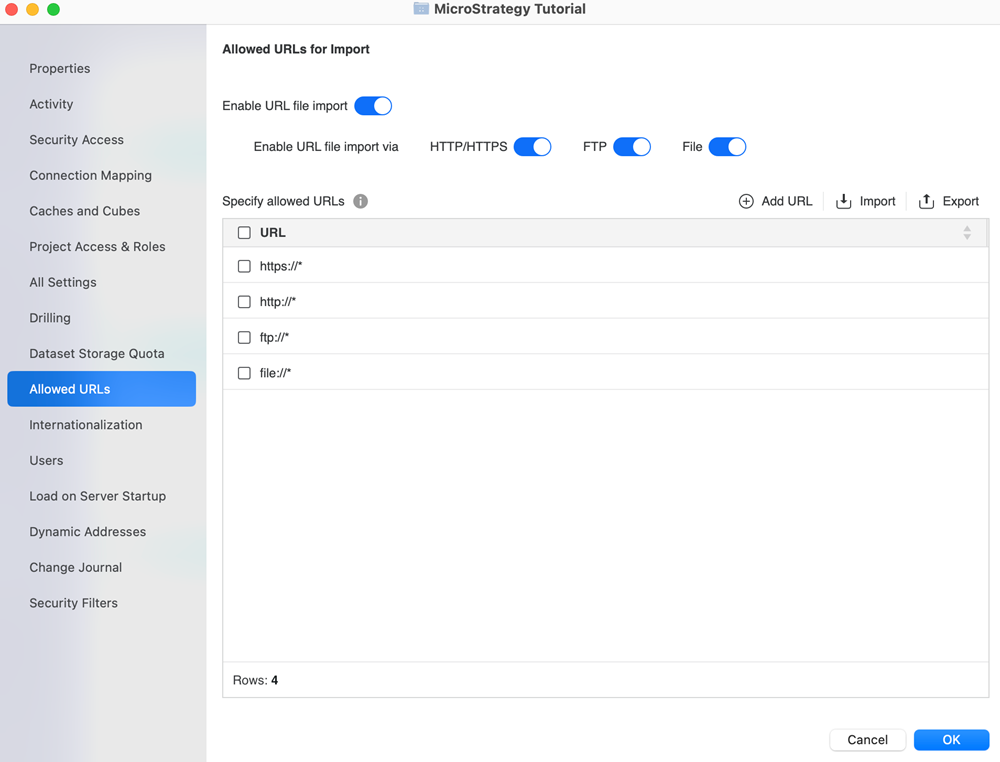This screenshot has height=762, width=1000.
Task: Click the folder icon in the title bar
Action: (421, 9)
